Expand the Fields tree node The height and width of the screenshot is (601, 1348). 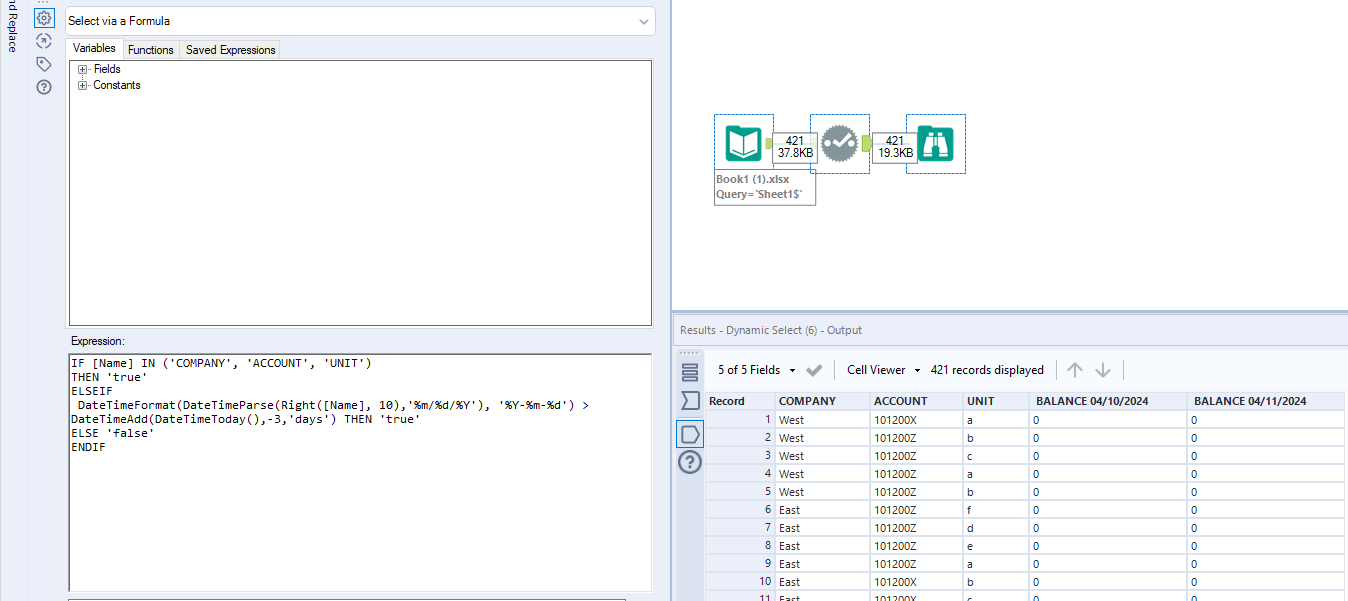[83, 69]
